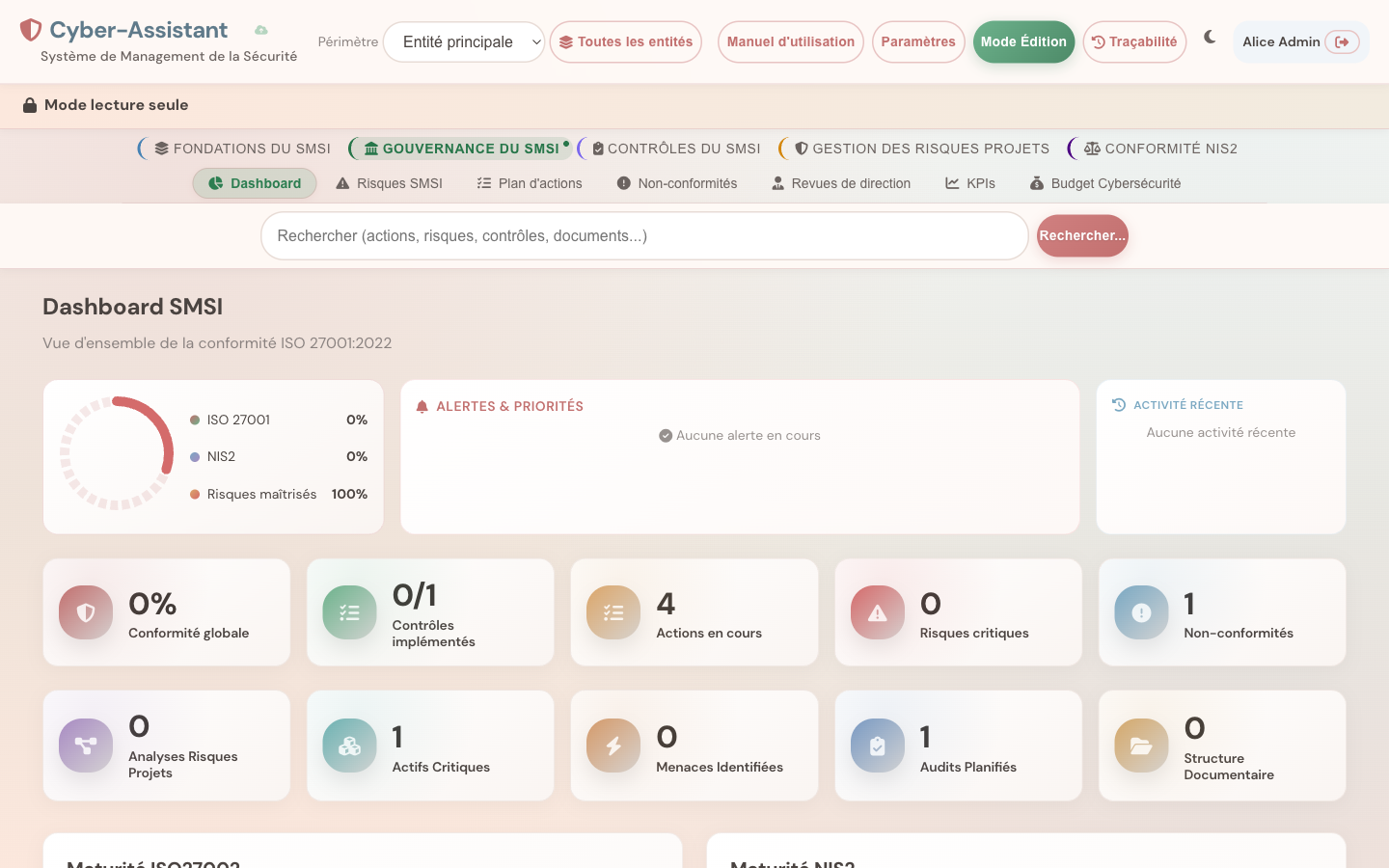This screenshot has width=1389, height=868.
Task: Toggle the Toutes les entités filter
Action: point(626,42)
